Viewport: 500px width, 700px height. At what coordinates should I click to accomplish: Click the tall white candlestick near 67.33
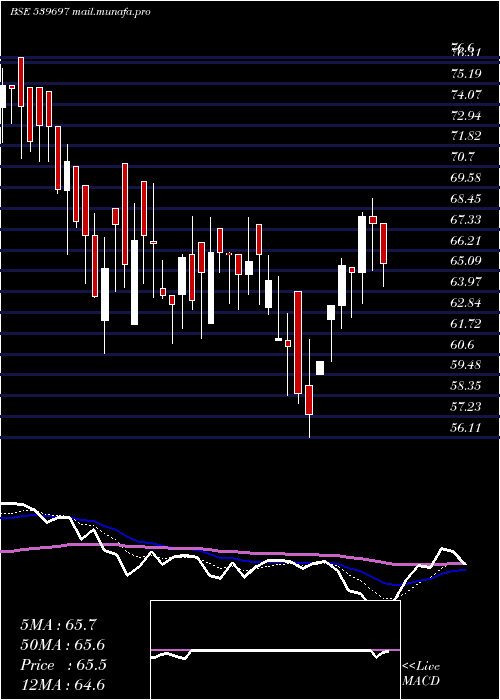click(362, 245)
